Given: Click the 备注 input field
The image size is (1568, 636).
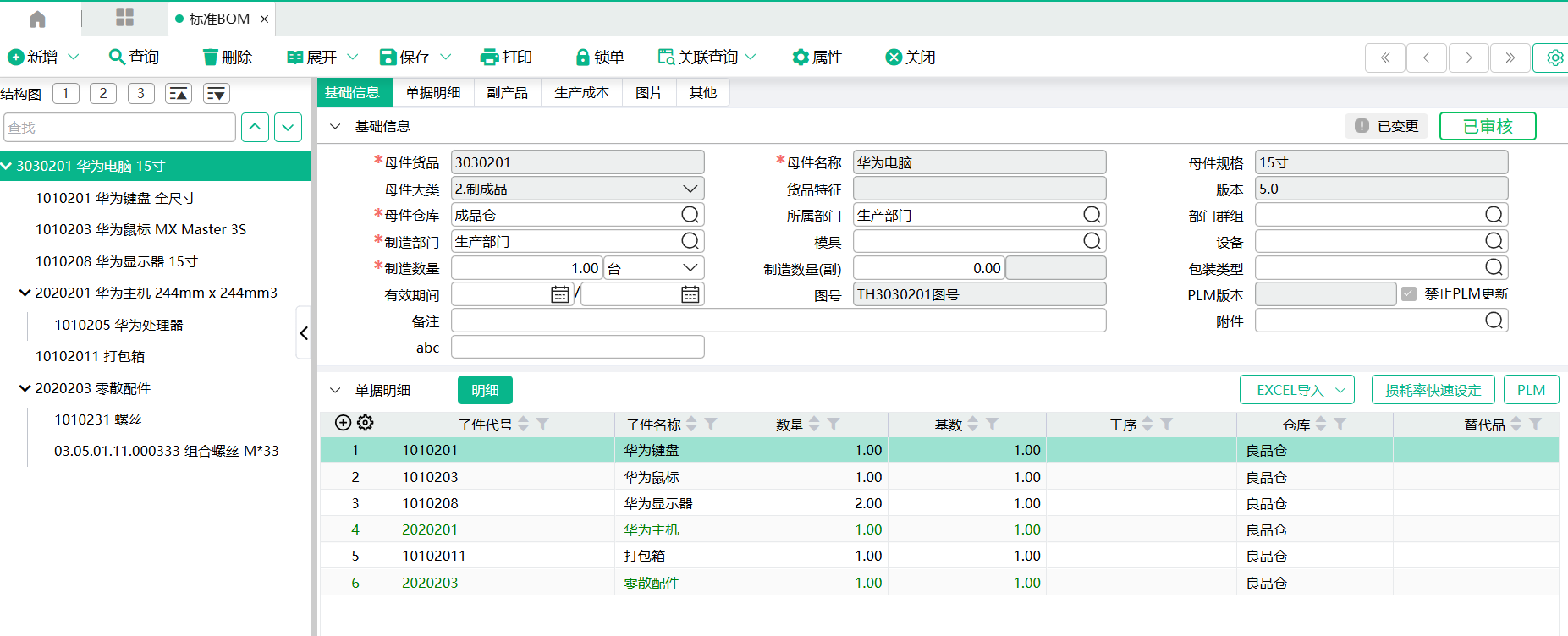Looking at the screenshot, I should (778, 321).
